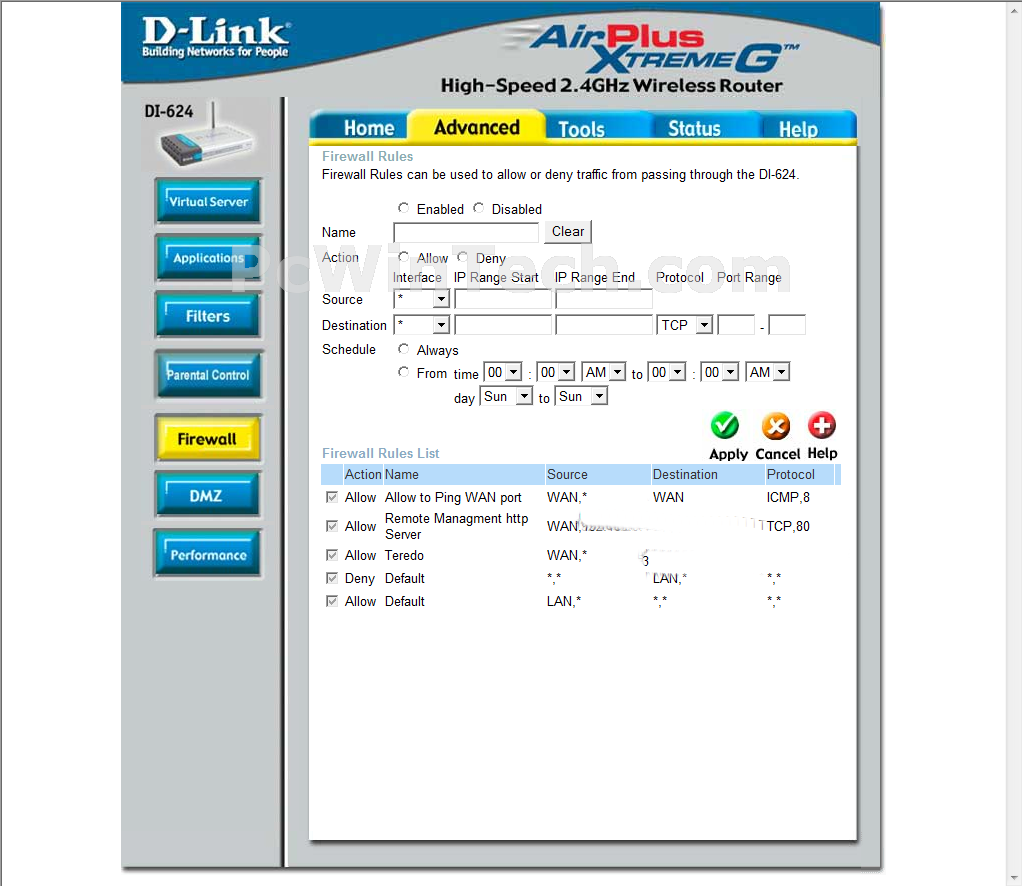Click the Clear button
This screenshot has width=1022, height=886.
568,231
